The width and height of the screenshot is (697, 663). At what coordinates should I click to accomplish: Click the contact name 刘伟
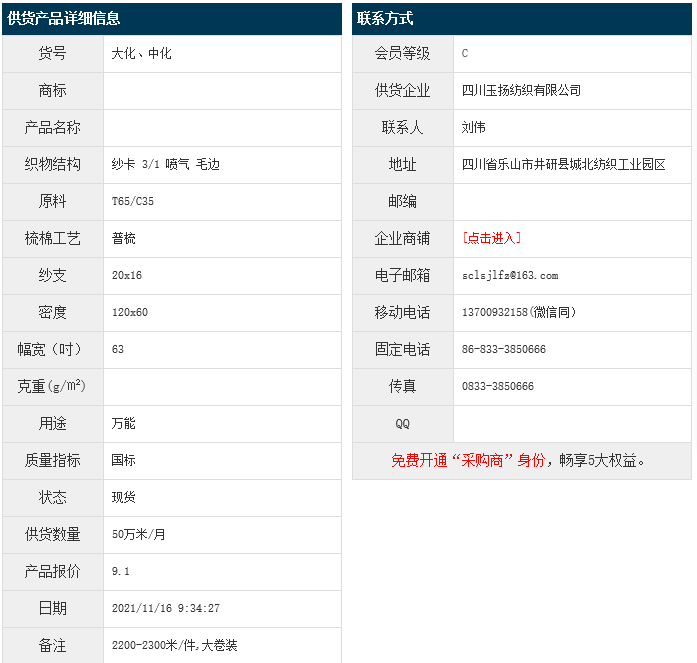coord(474,127)
